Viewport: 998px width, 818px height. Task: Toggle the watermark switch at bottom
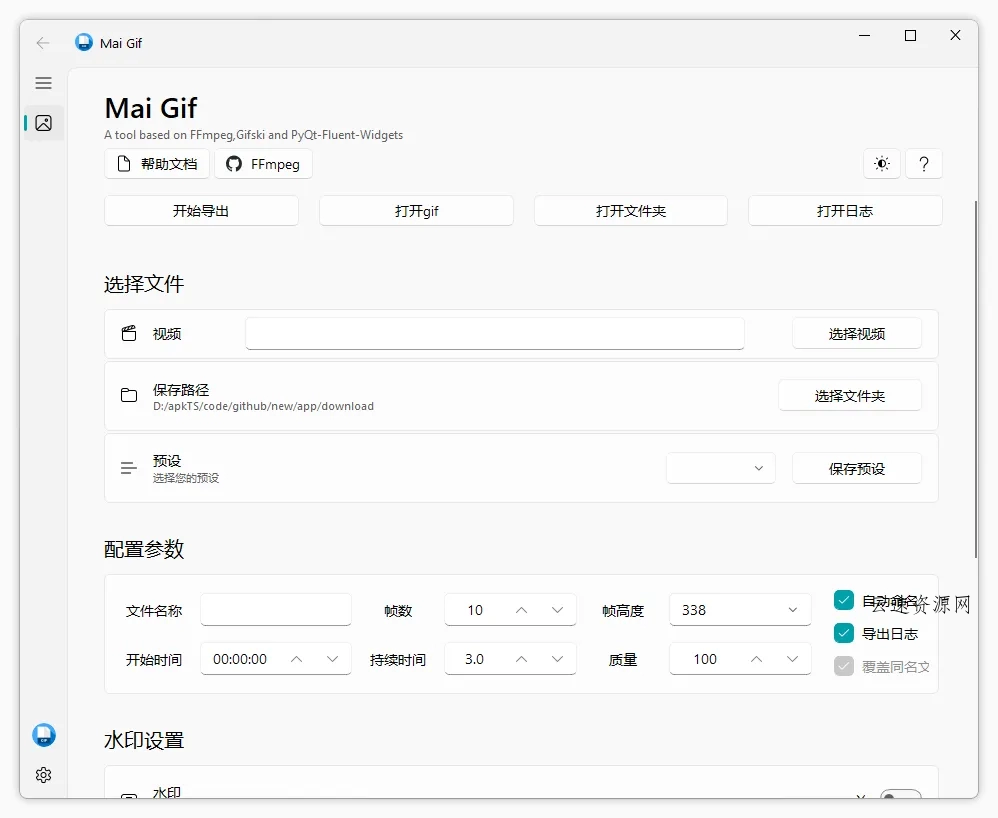point(901,796)
